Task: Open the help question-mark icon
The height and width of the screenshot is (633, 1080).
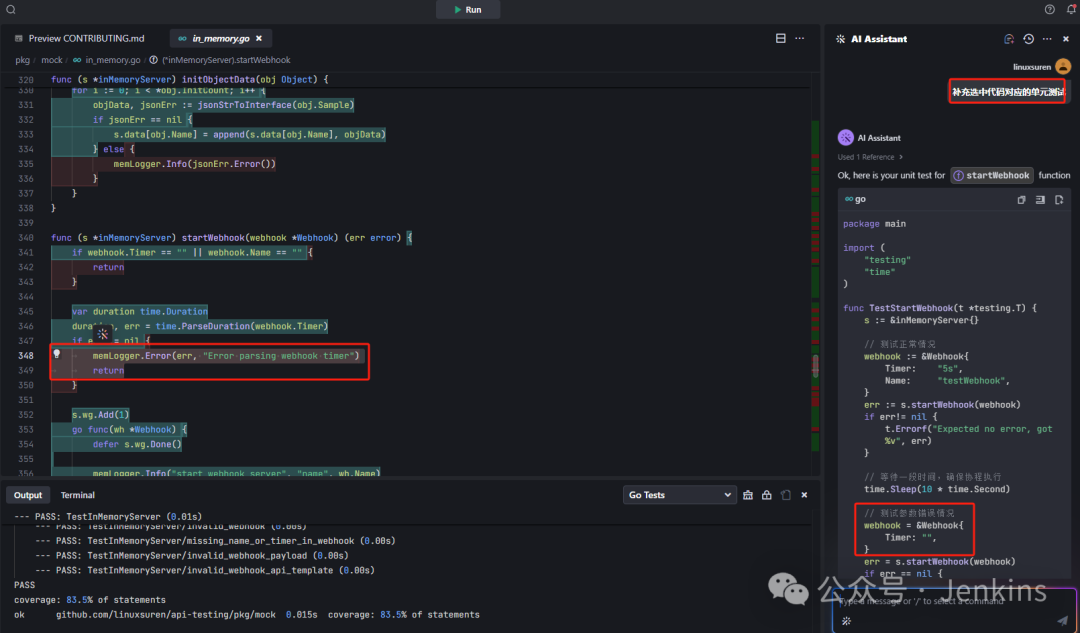Action: click(1050, 10)
